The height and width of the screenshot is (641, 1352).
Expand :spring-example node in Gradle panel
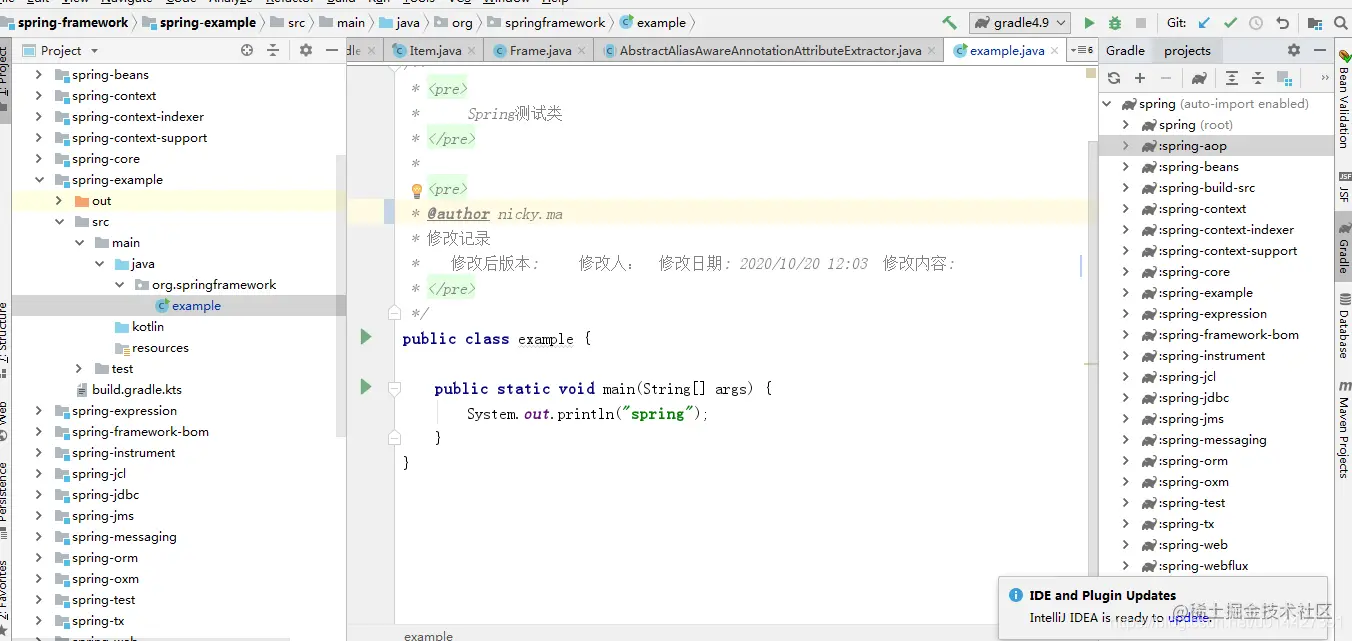1126,293
